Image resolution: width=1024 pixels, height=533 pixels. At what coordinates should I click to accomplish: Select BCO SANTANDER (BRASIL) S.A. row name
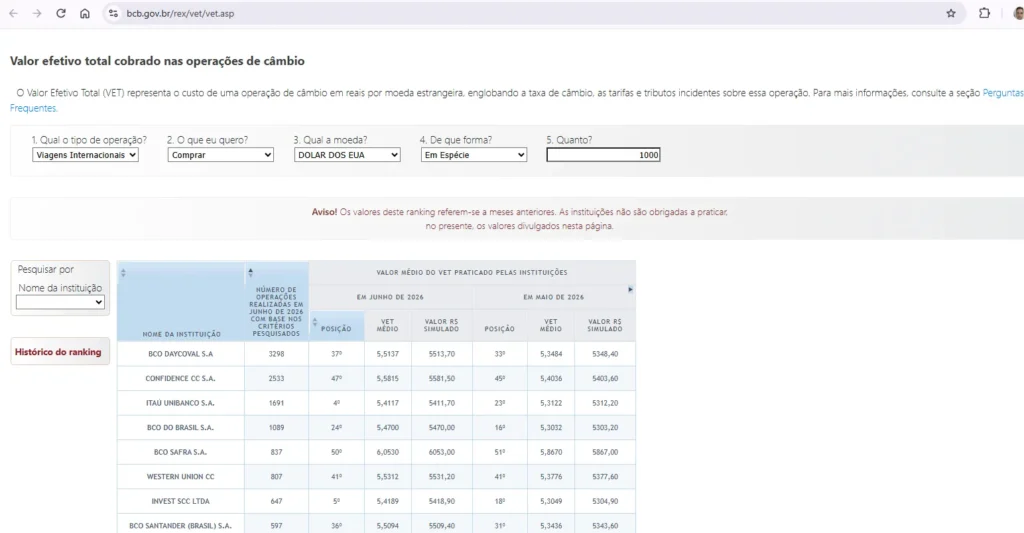pyautogui.click(x=181, y=526)
